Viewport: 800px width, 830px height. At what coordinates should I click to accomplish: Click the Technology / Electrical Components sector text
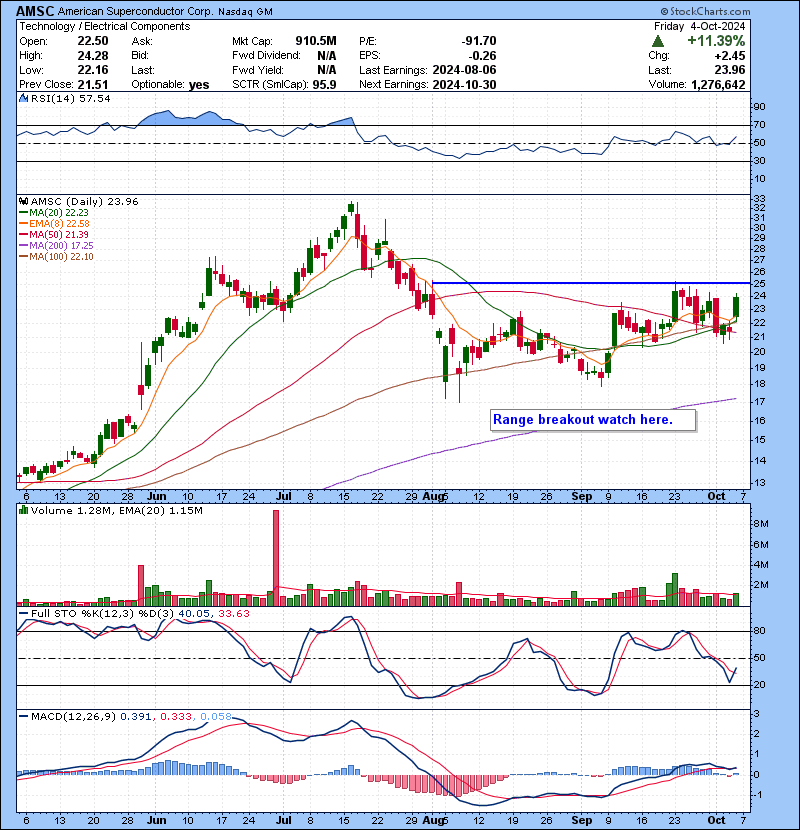tap(105, 26)
